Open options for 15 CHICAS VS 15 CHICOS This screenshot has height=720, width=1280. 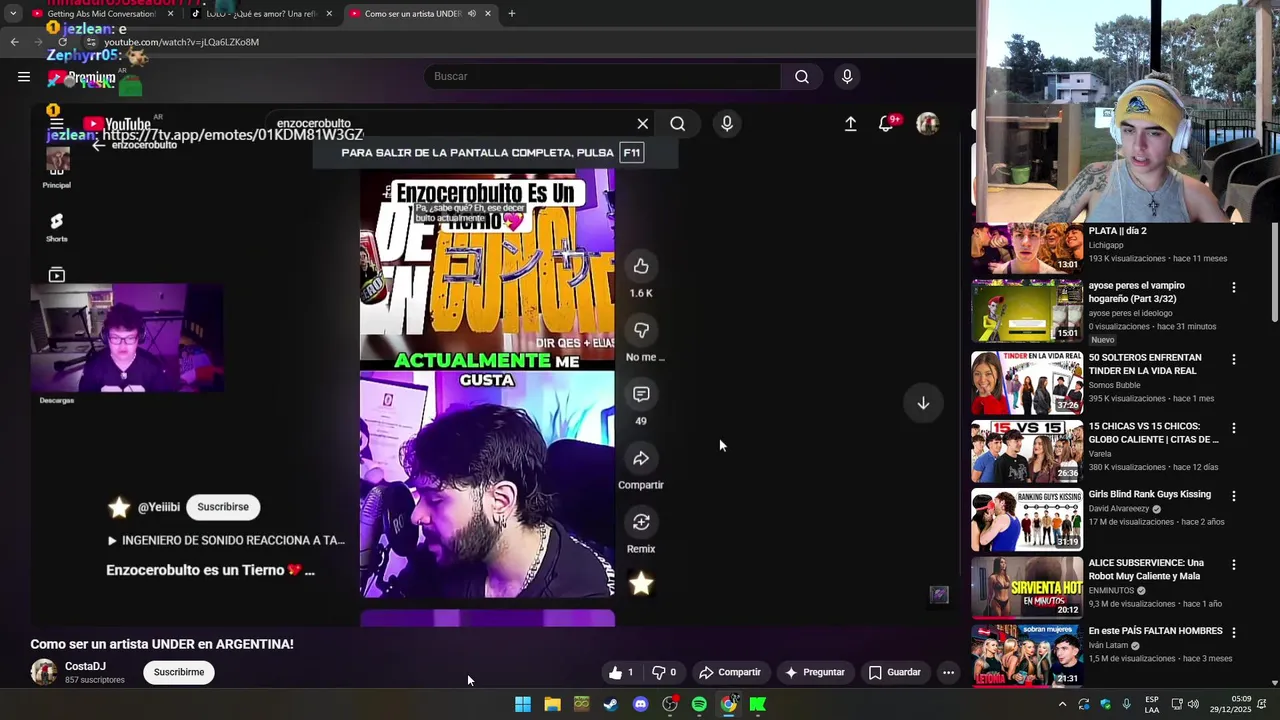pos(1233,428)
